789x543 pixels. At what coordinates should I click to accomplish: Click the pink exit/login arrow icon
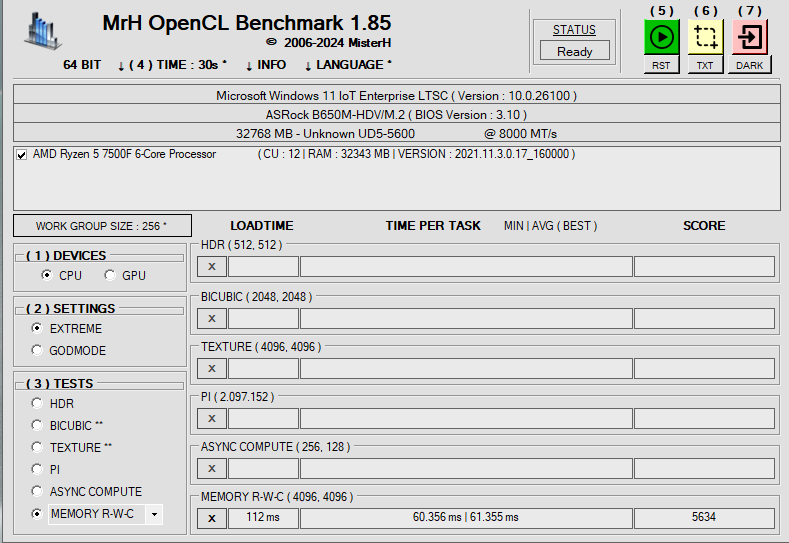tap(750, 37)
